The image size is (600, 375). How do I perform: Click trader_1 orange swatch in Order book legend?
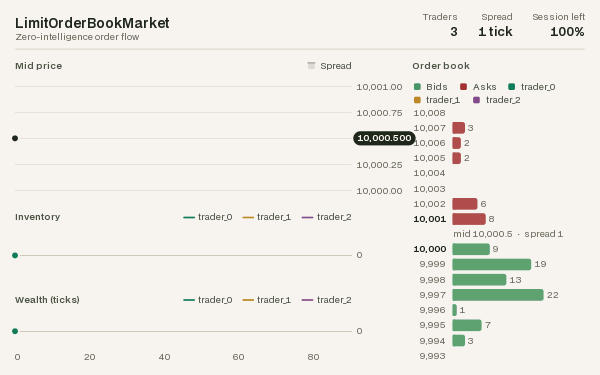tap(417, 100)
